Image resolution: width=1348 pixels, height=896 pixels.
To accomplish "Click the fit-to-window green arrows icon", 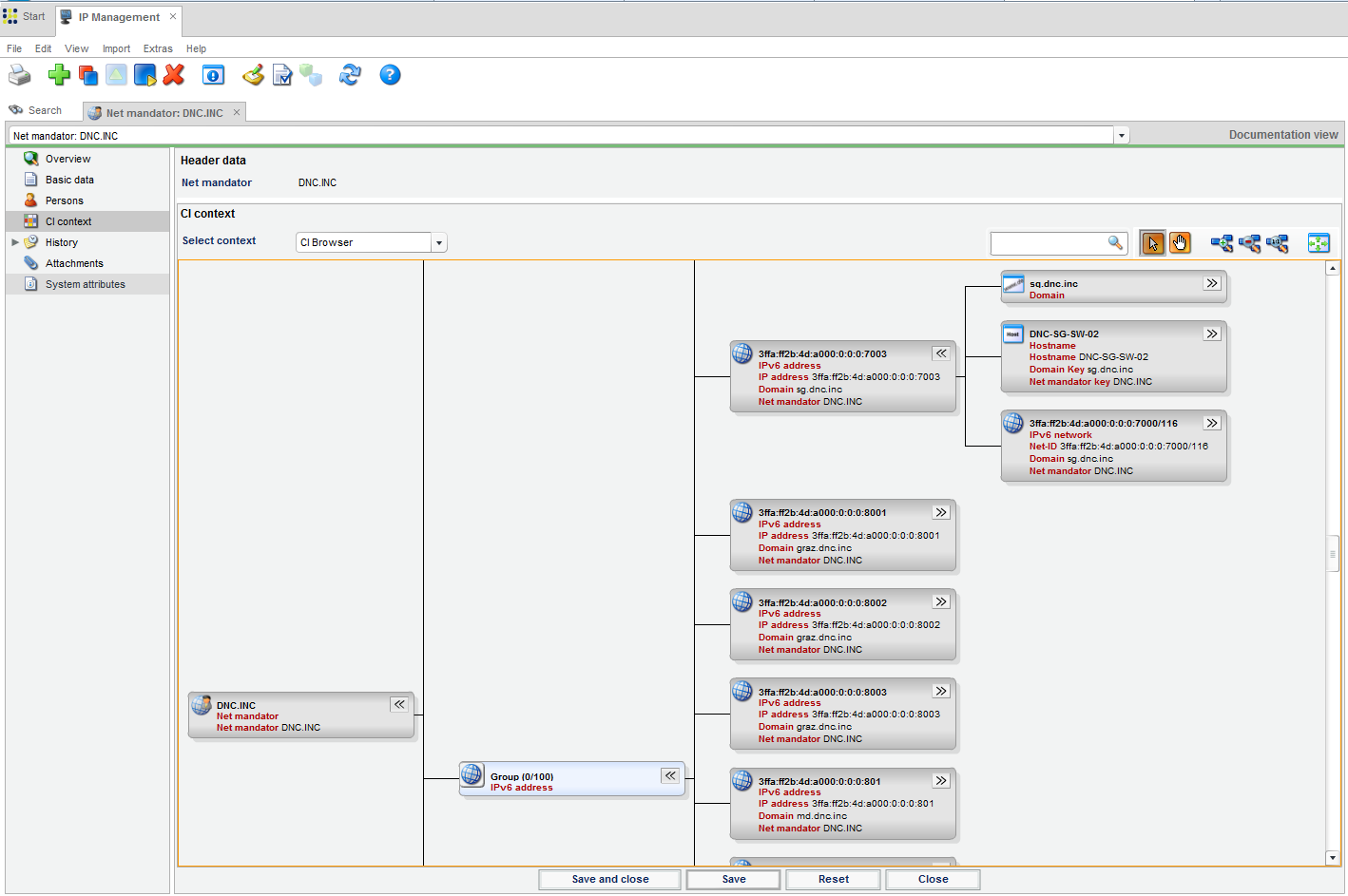I will 1319,243.
